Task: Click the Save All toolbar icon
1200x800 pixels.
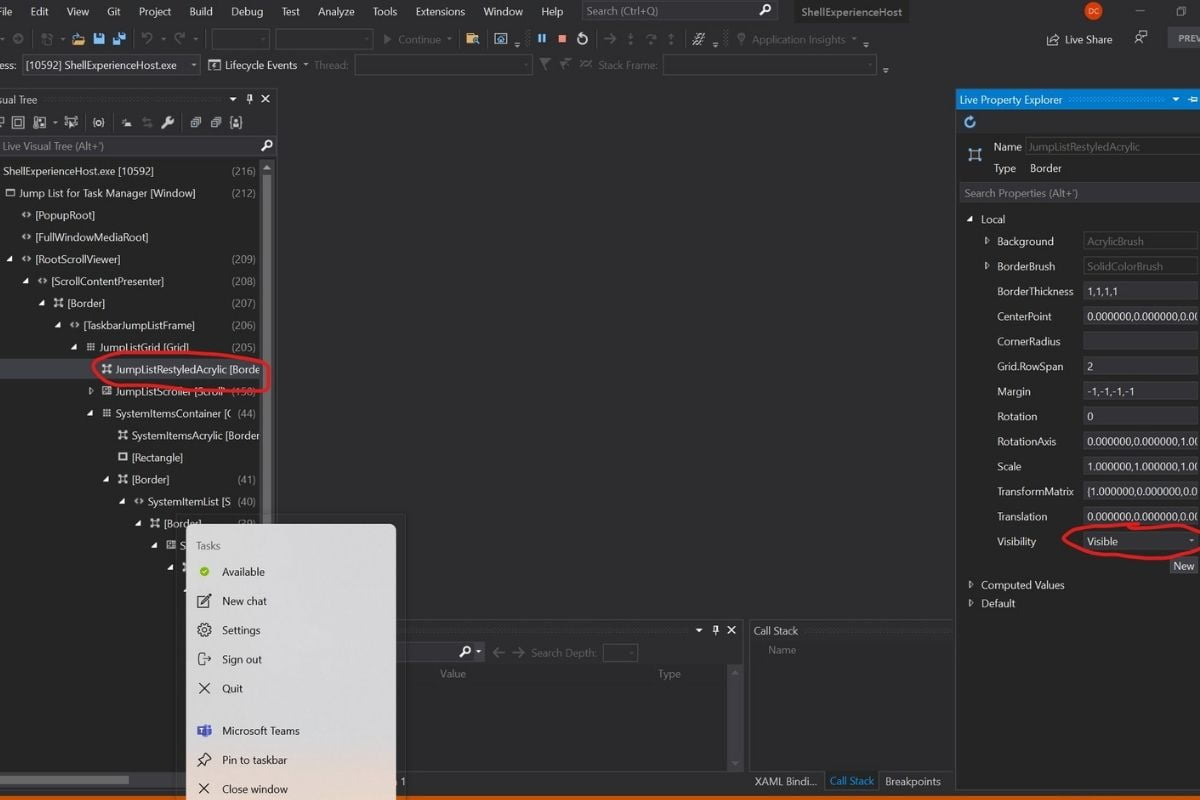Action: pos(119,39)
